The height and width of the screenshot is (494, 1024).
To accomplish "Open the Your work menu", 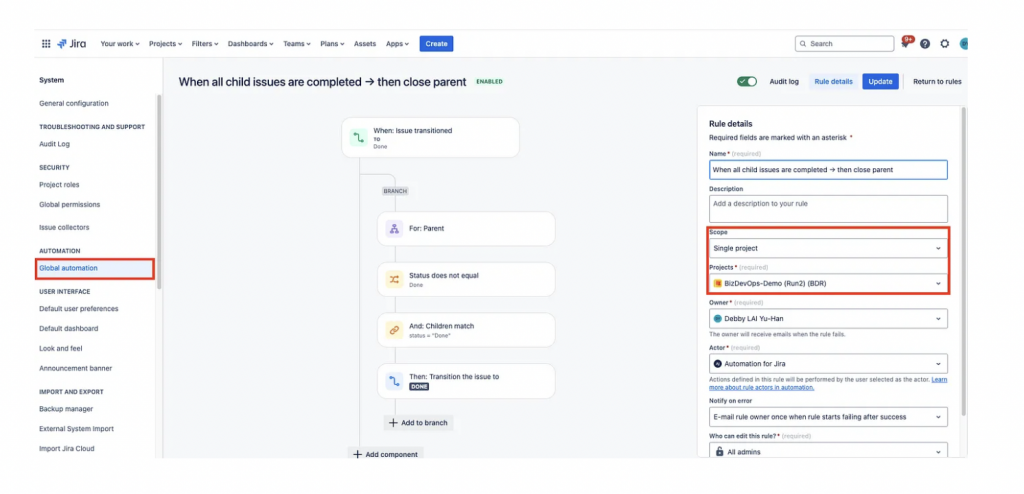I will point(120,44).
